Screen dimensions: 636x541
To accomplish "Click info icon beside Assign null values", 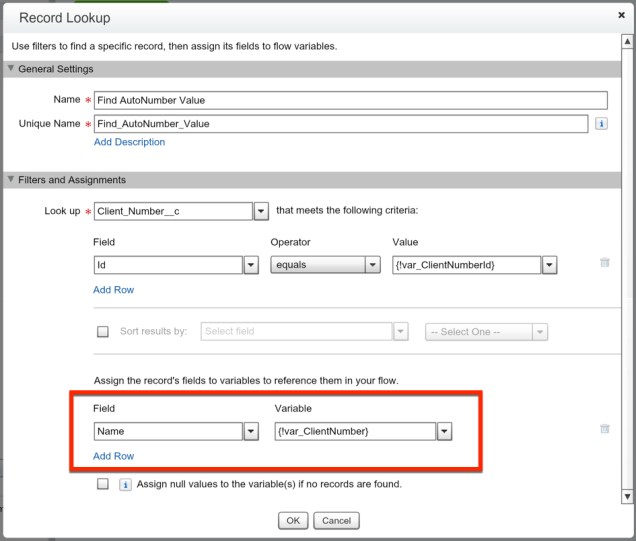I will [x=126, y=484].
